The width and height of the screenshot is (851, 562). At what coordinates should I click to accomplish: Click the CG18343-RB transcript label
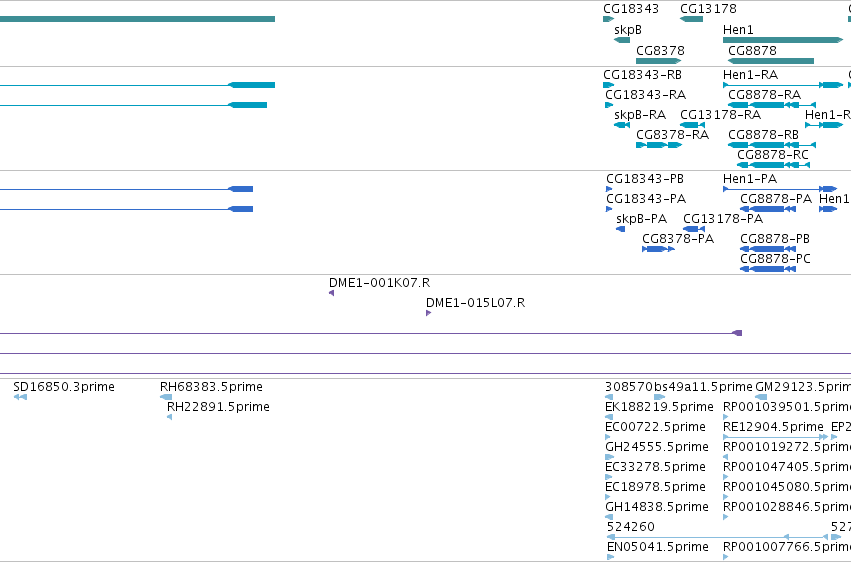[642, 74]
